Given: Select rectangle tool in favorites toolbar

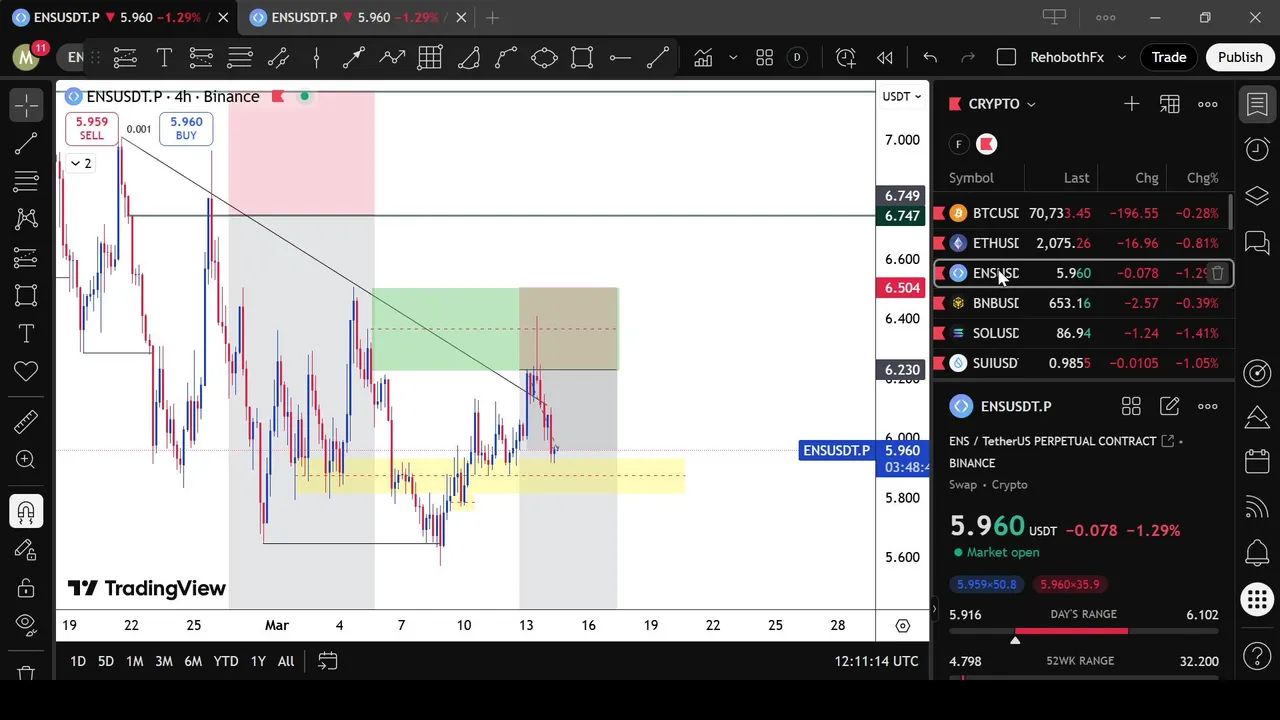Looking at the screenshot, I should tap(582, 58).
